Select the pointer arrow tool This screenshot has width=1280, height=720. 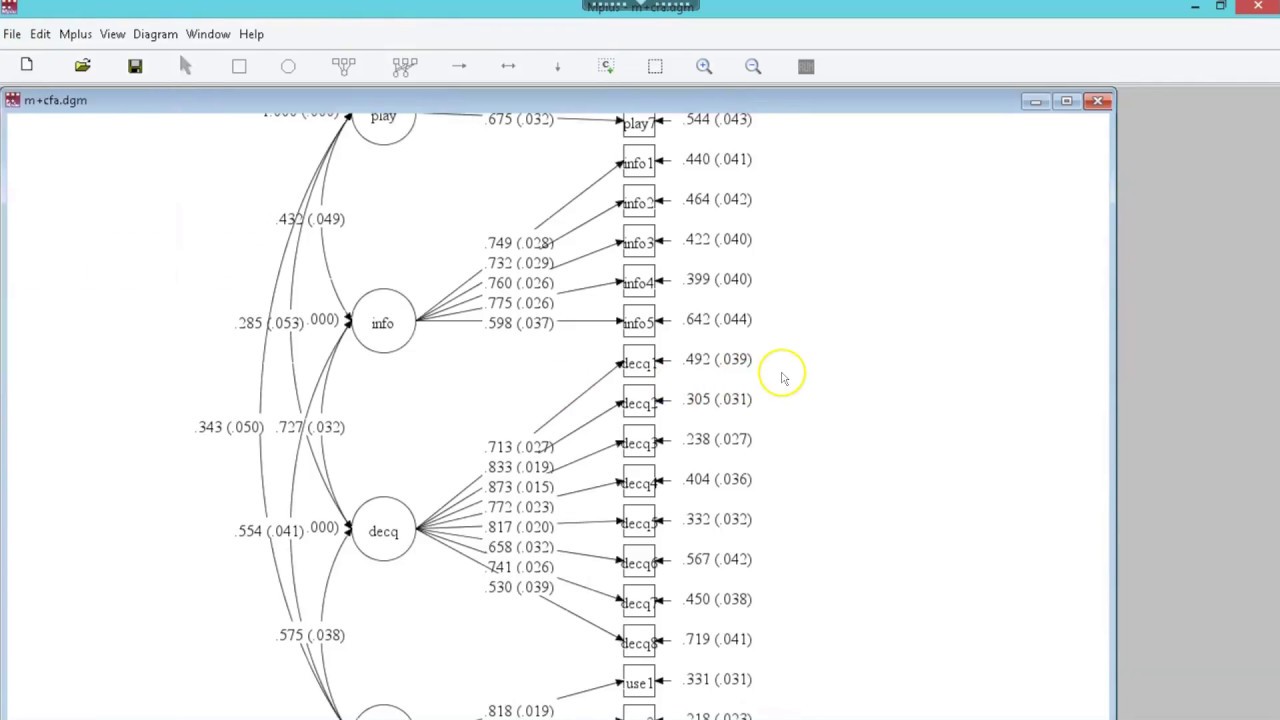point(185,66)
